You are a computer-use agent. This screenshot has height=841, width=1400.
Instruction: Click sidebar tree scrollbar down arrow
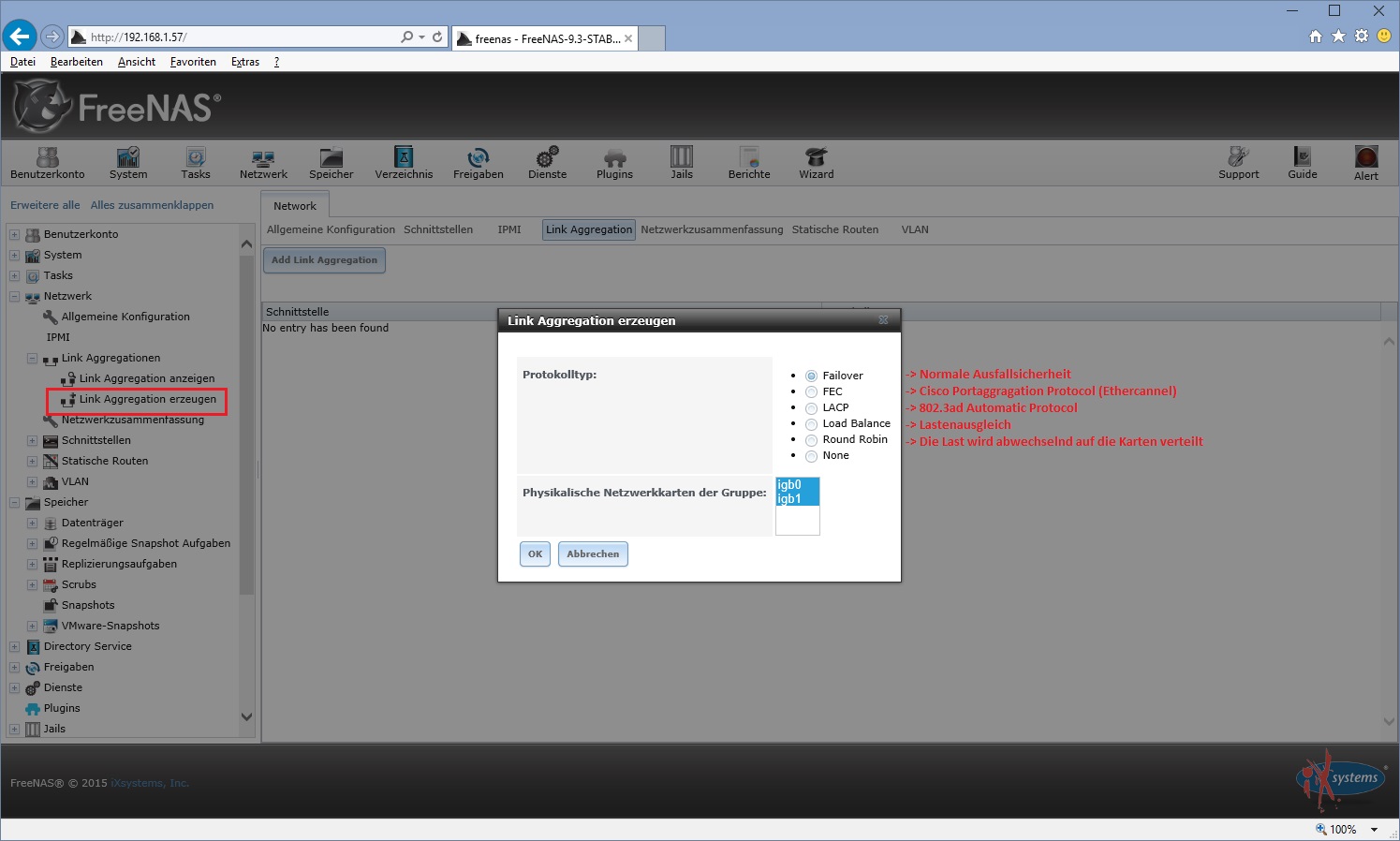[x=247, y=717]
